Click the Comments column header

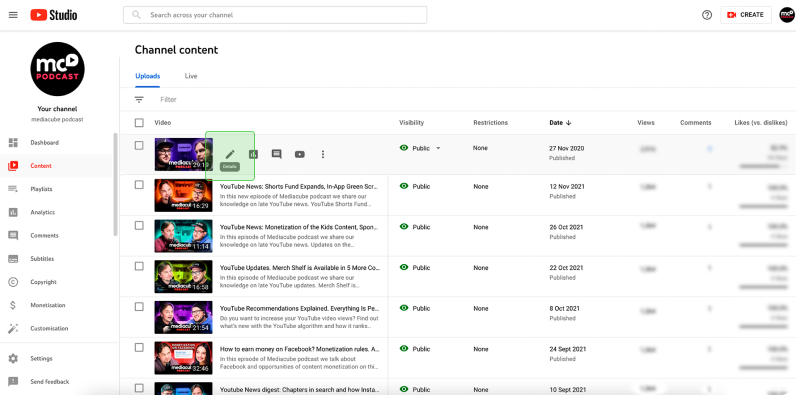[x=695, y=123]
